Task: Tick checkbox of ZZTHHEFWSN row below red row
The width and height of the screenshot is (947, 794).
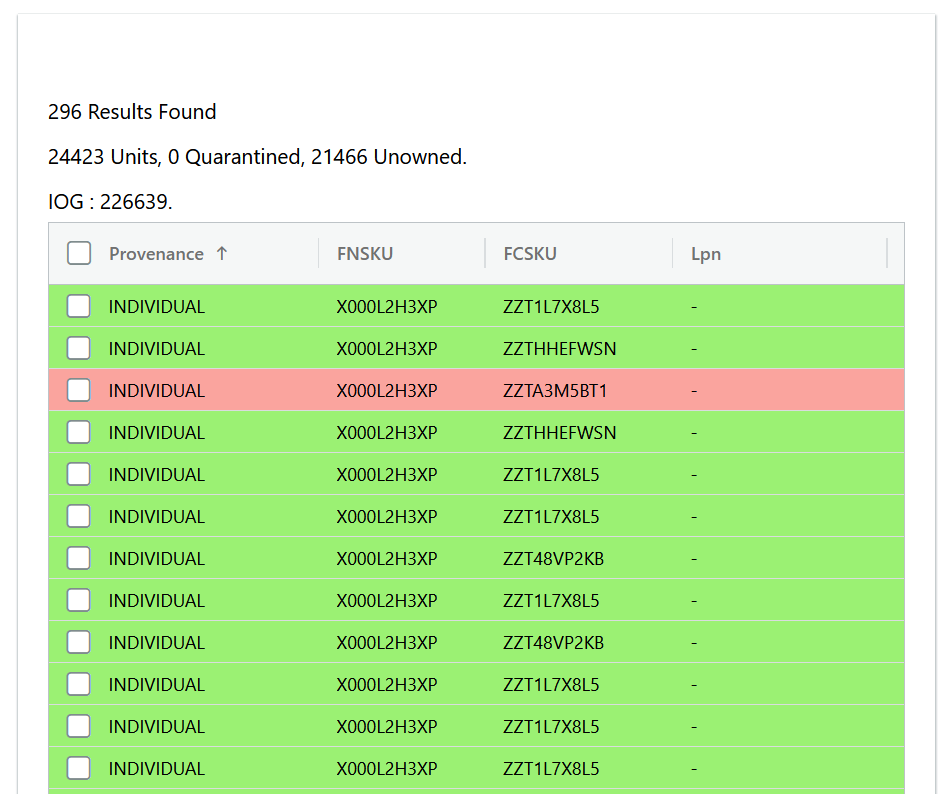Action: coord(79,432)
